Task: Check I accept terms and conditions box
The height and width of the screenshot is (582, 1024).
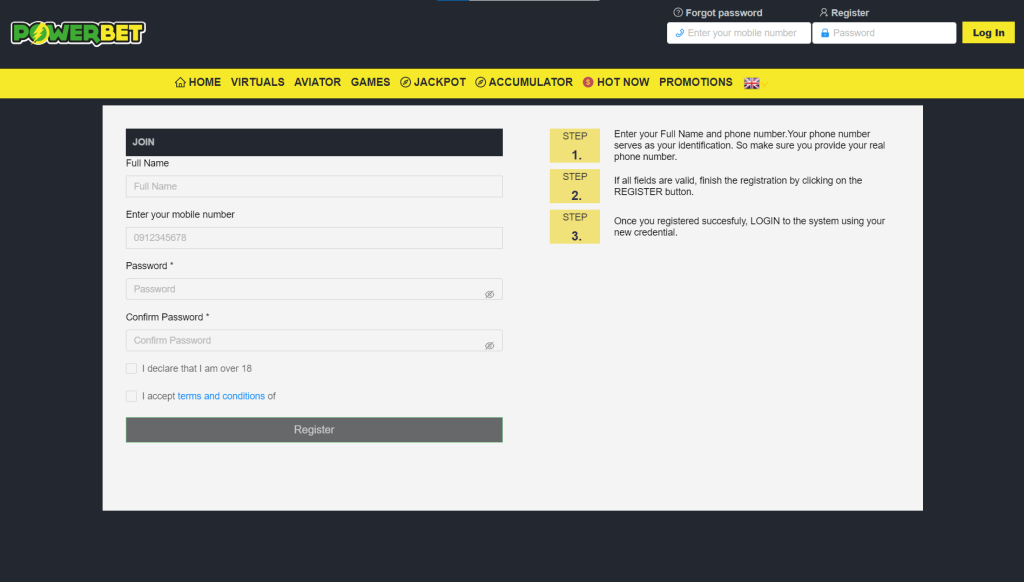Action: tap(131, 396)
